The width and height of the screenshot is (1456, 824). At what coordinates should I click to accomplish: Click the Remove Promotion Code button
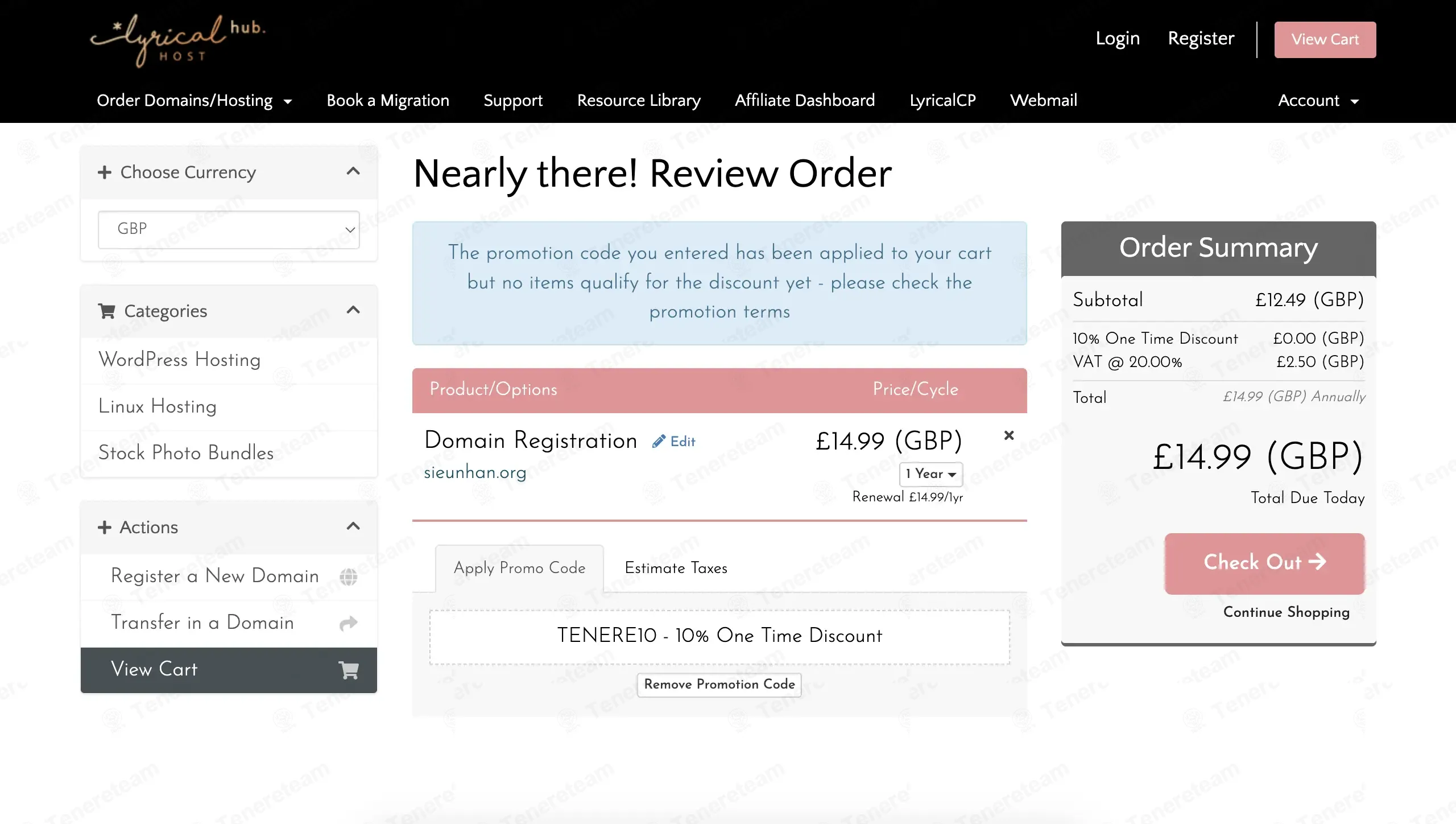pyautogui.click(x=719, y=684)
